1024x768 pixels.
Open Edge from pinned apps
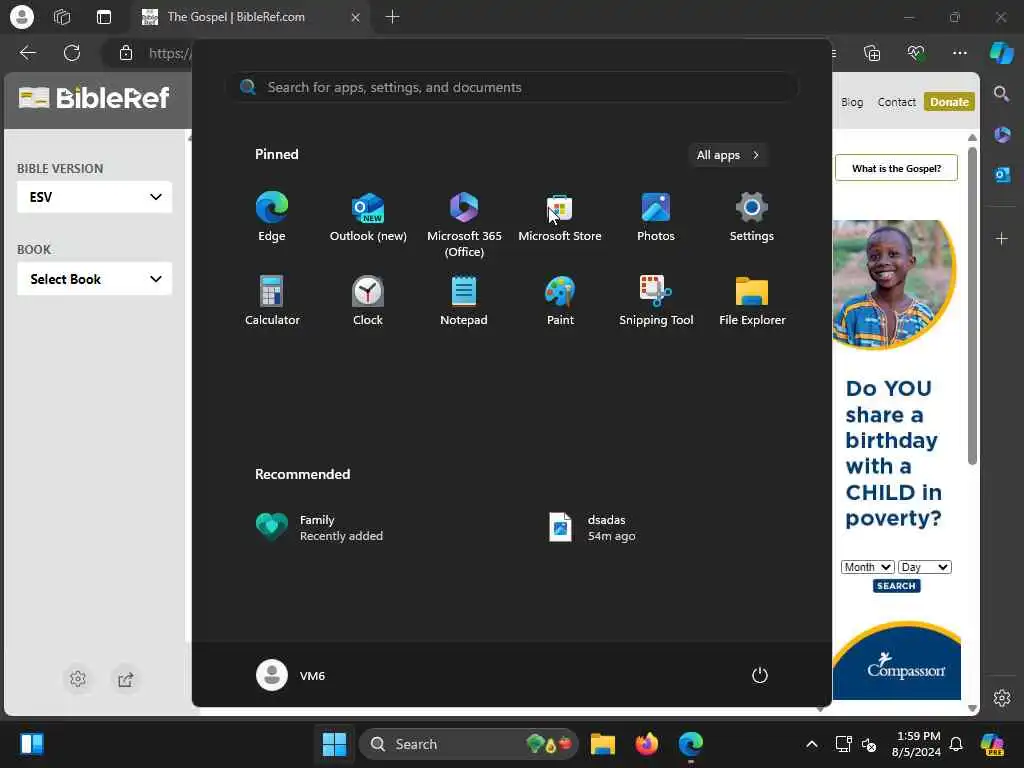pos(272,217)
